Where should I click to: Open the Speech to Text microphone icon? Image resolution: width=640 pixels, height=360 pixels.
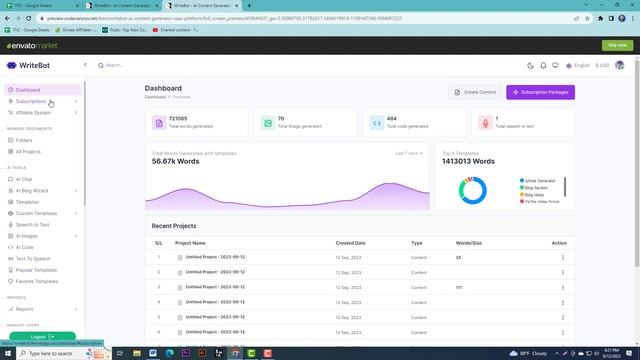pyautogui.click(x=11, y=225)
